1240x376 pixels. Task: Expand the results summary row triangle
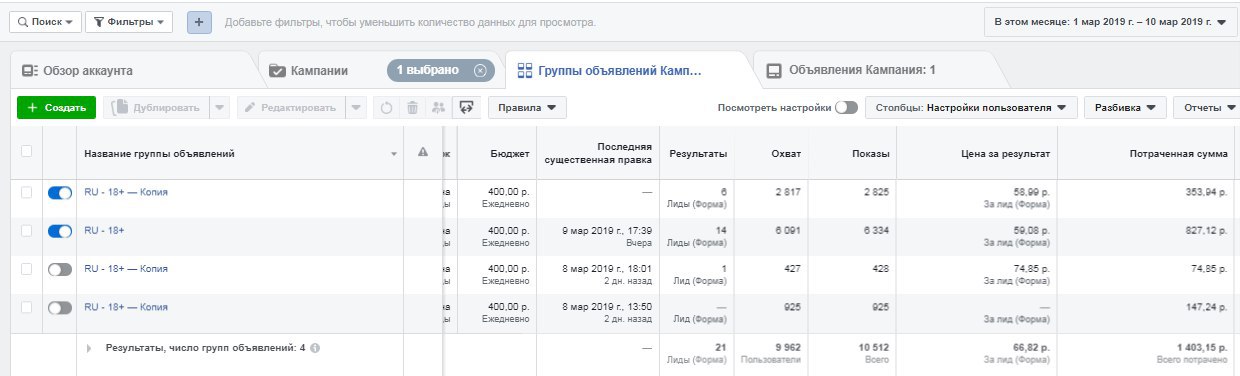[x=89, y=348]
